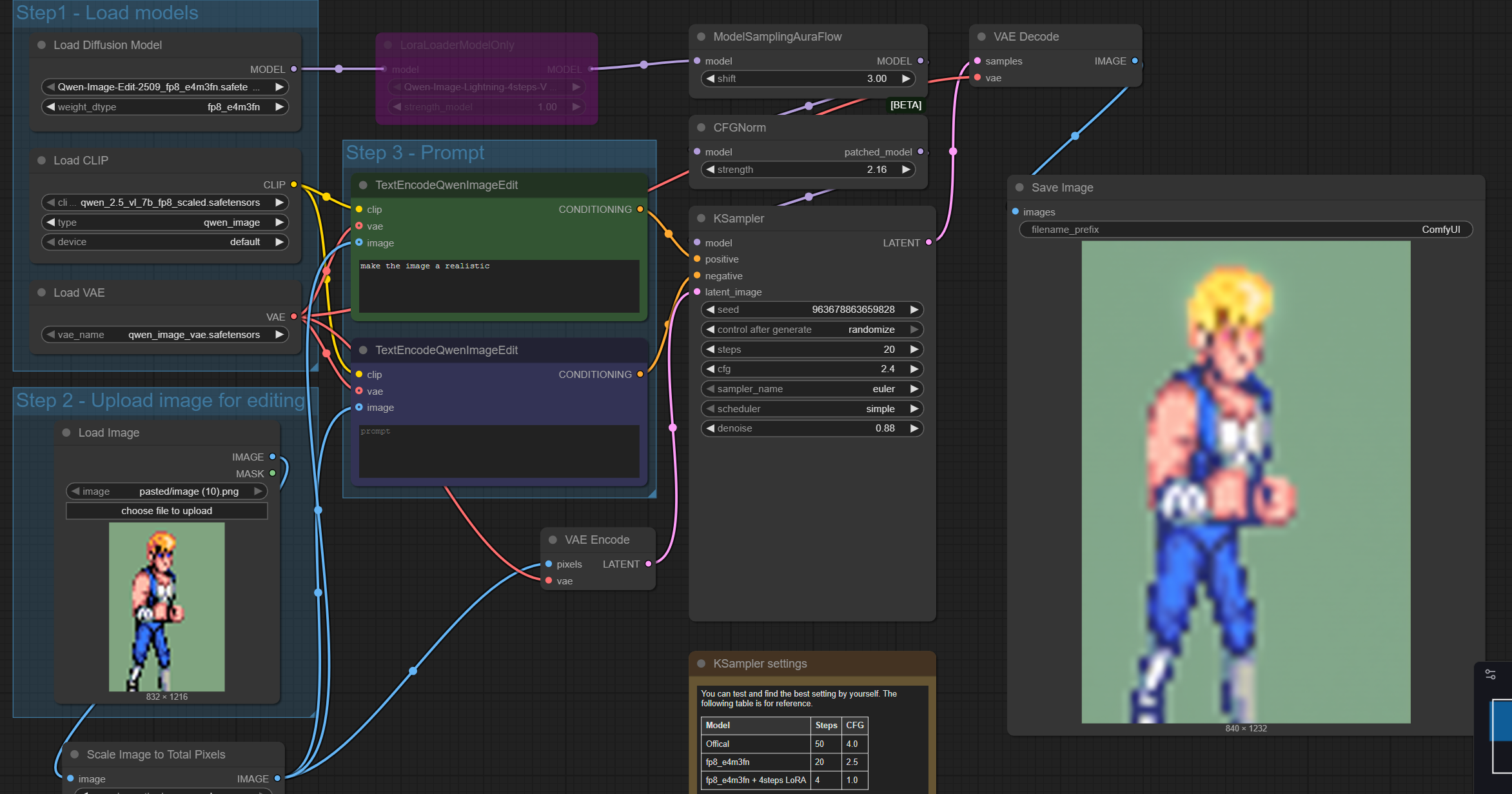Screen dimensions: 1512x794
Task: Click the generated output image preview
Action: 1246,482
